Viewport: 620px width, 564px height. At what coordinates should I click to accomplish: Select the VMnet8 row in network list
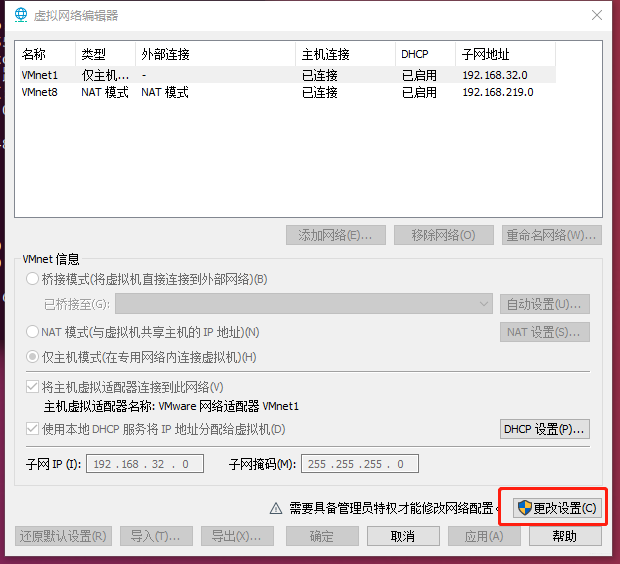point(287,92)
